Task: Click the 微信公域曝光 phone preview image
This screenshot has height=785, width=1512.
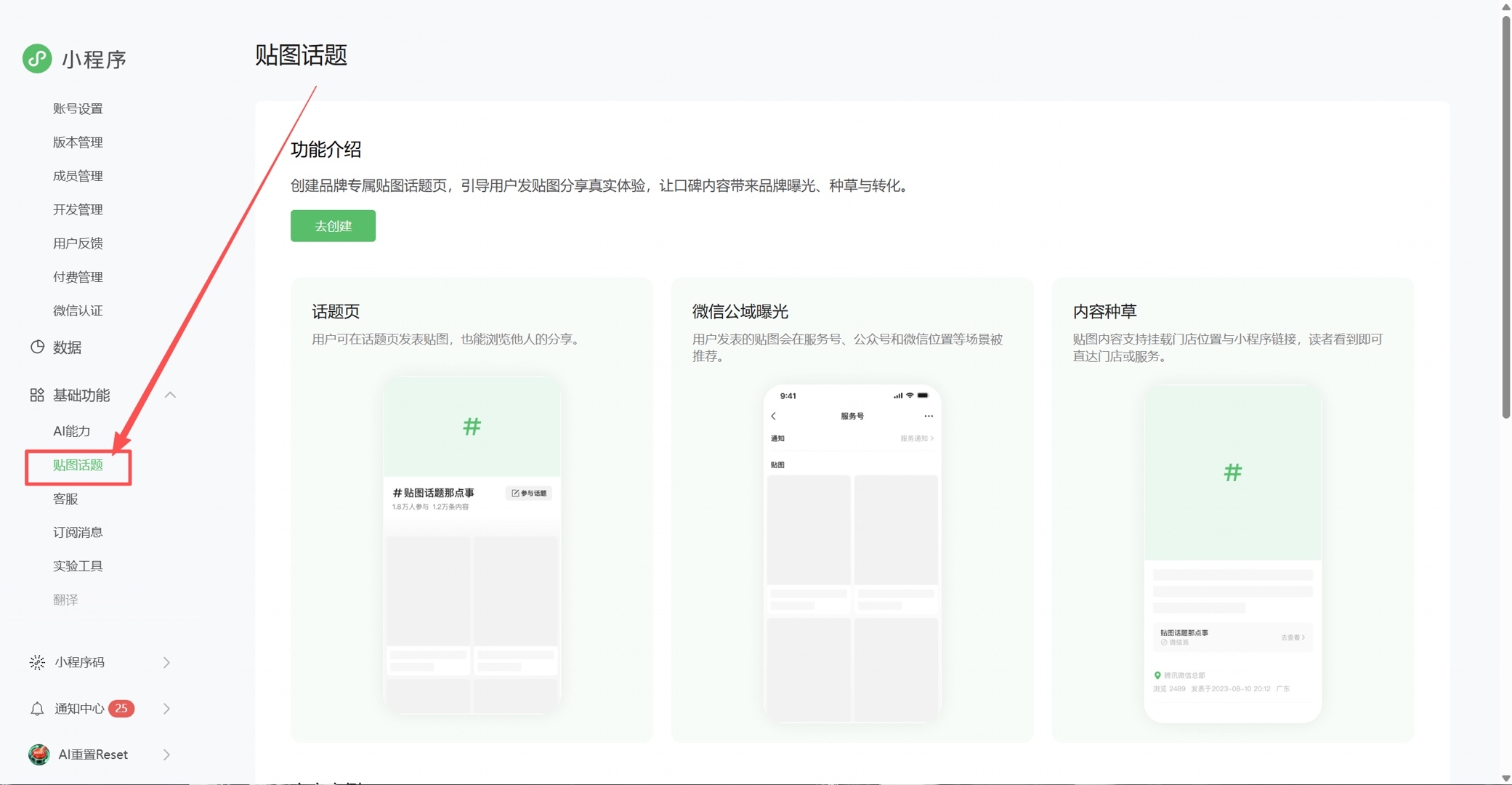Action: click(x=852, y=553)
